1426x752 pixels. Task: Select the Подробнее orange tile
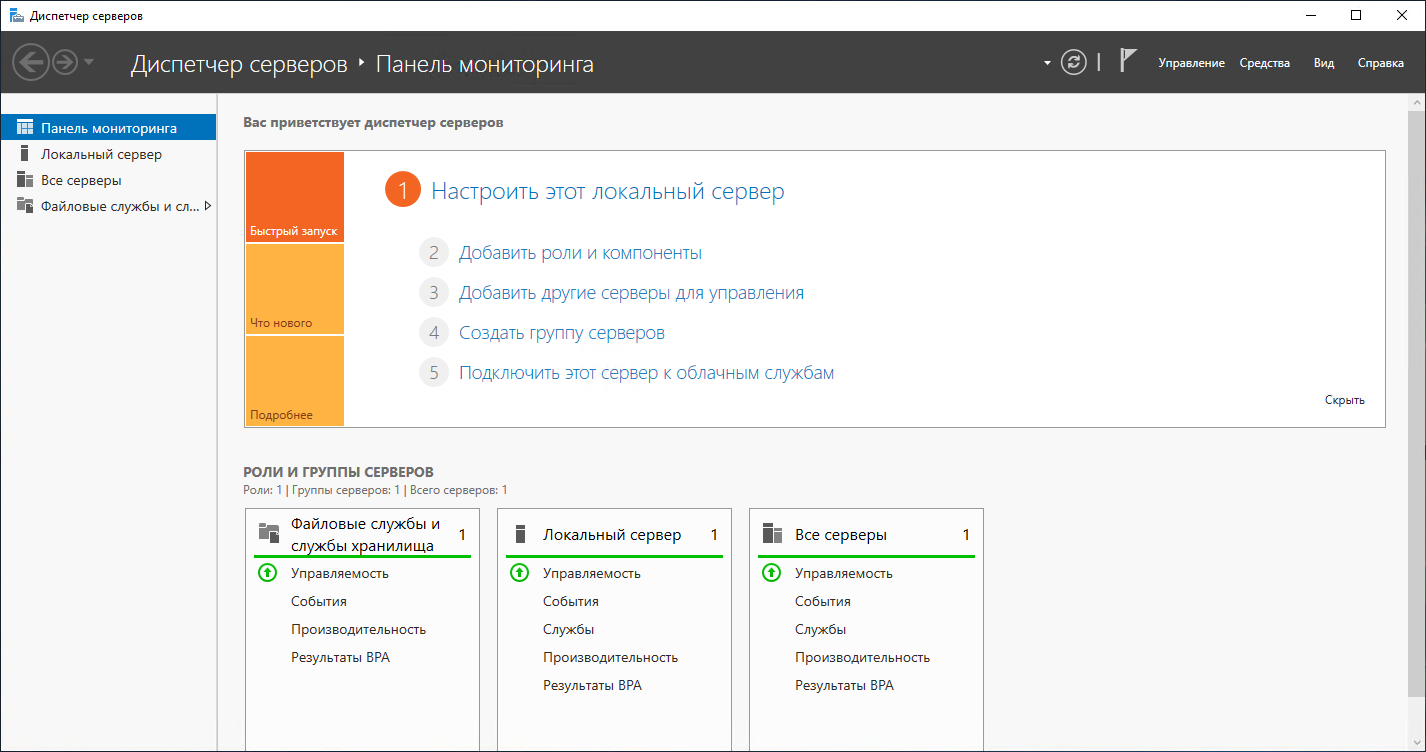294,381
